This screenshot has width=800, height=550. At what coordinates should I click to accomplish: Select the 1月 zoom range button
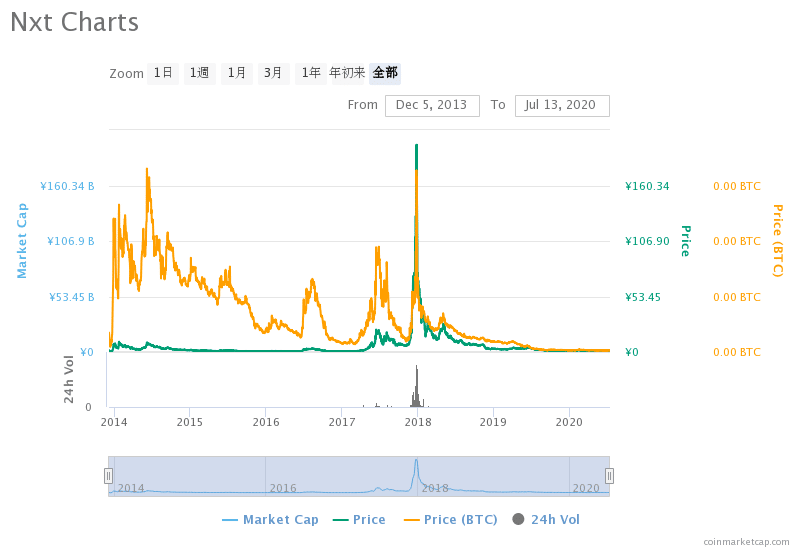point(237,73)
